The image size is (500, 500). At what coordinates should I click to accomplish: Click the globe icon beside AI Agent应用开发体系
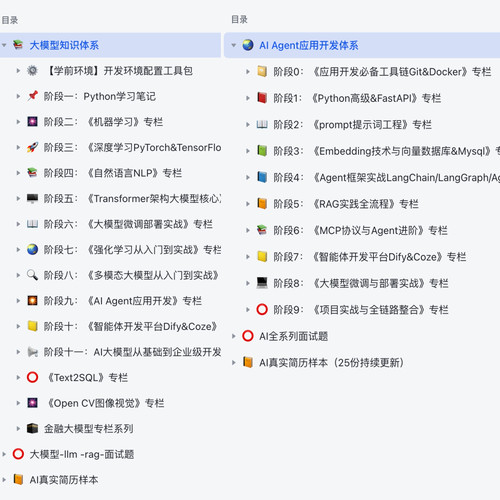(x=248, y=45)
